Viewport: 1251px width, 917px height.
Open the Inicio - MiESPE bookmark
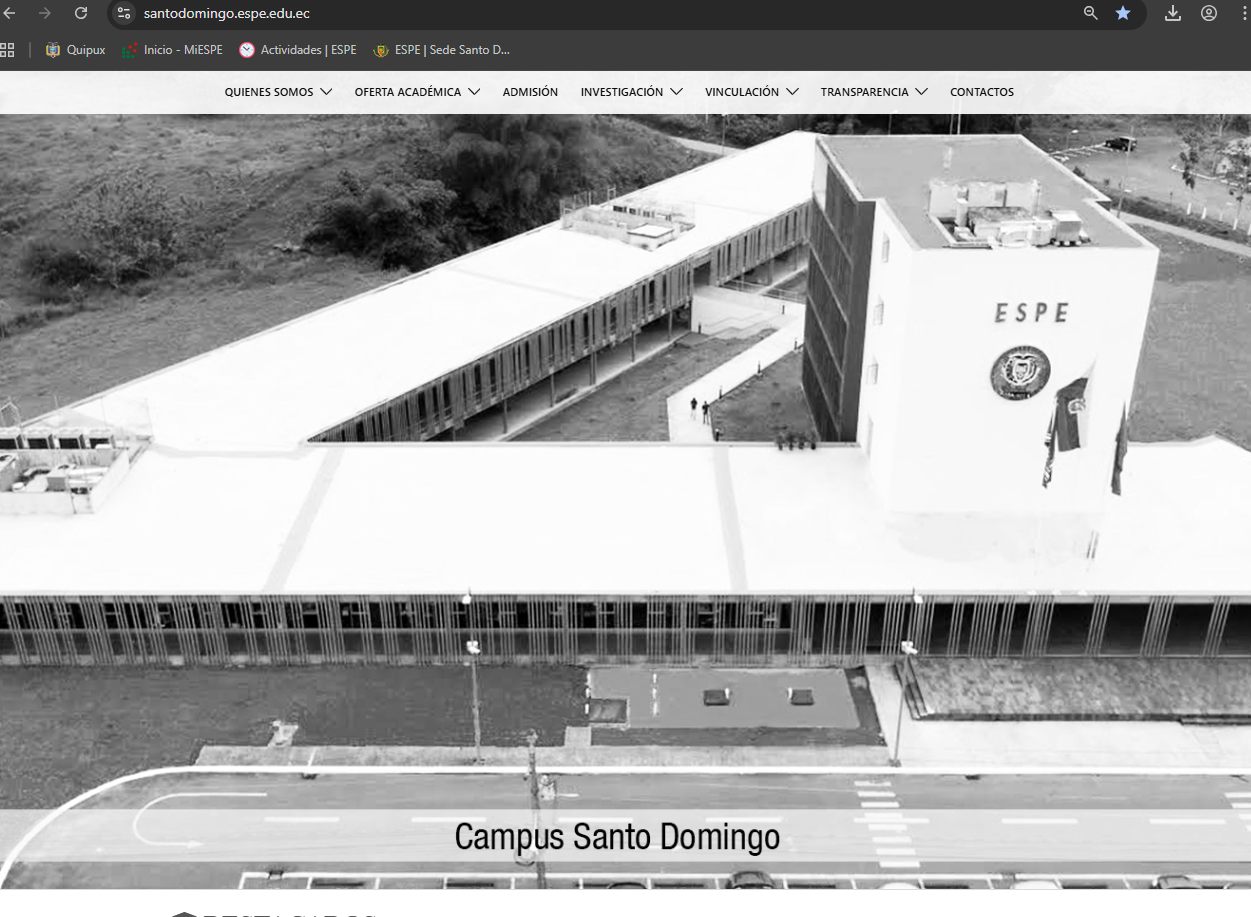point(172,50)
